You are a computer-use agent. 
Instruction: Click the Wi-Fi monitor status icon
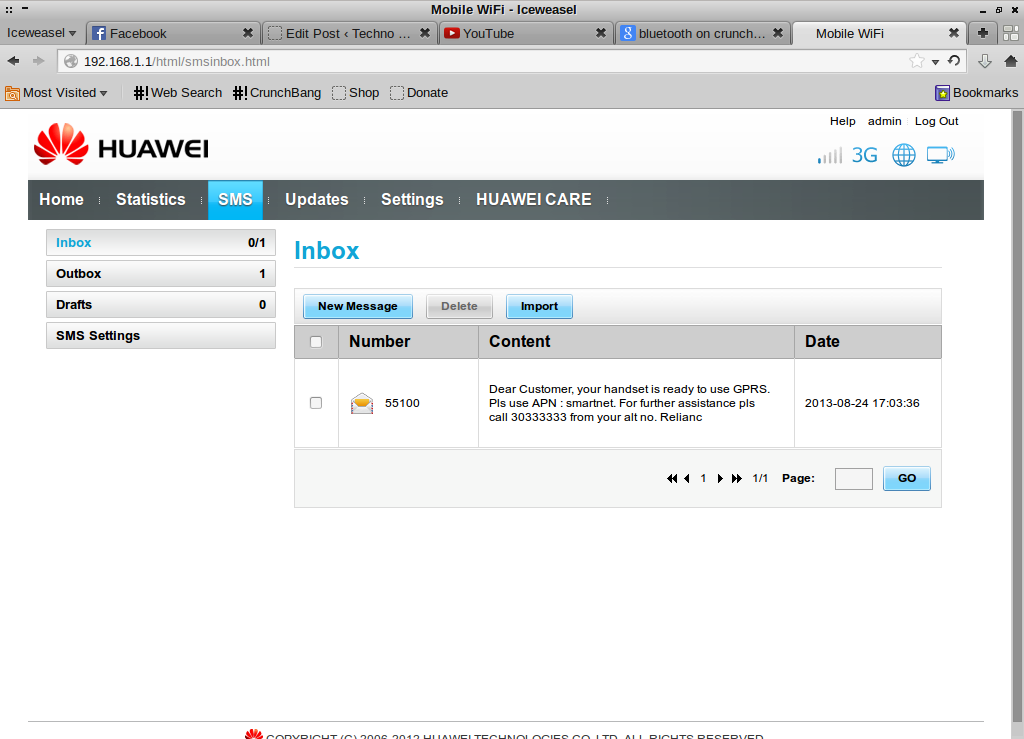940,155
